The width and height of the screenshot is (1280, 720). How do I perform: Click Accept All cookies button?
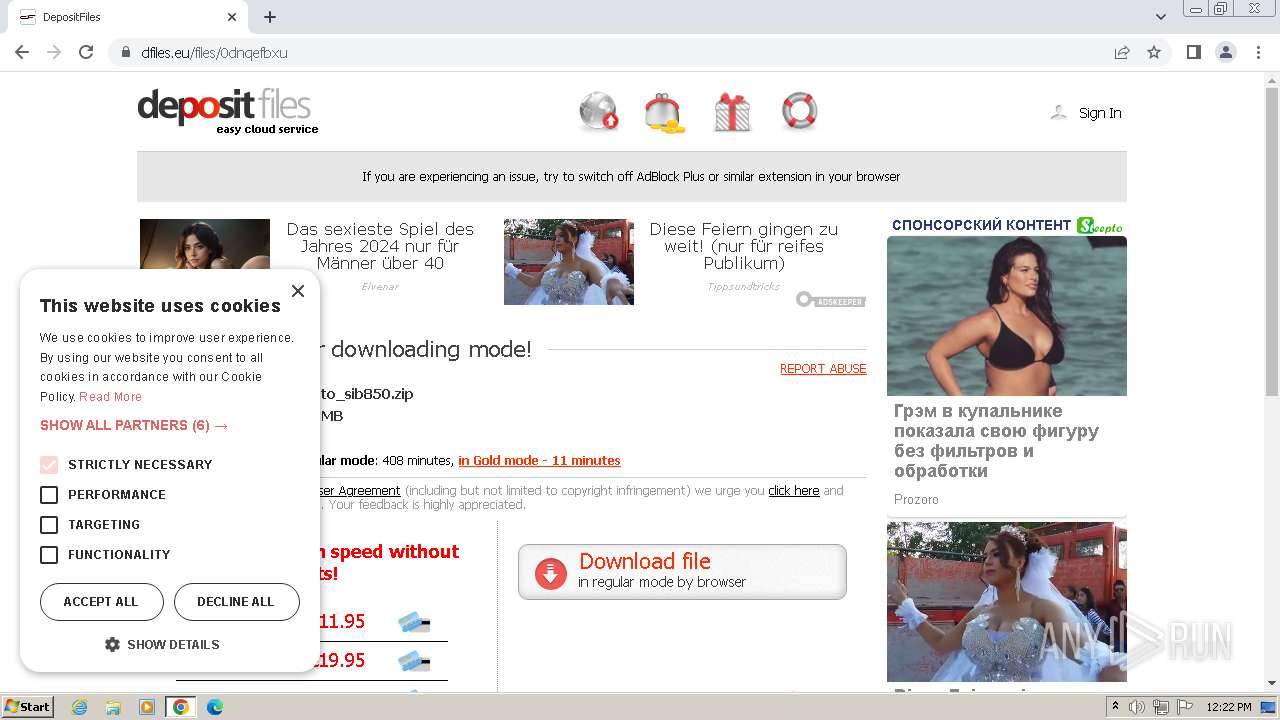pos(101,602)
